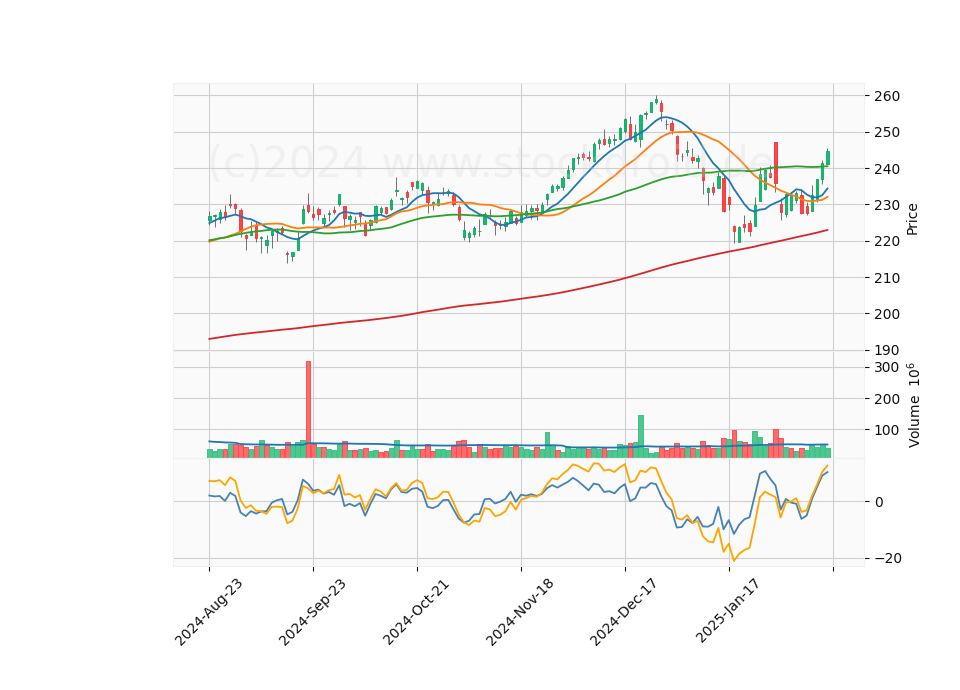Click the 2024-Nov-18 date label

click(x=520, y=612)
